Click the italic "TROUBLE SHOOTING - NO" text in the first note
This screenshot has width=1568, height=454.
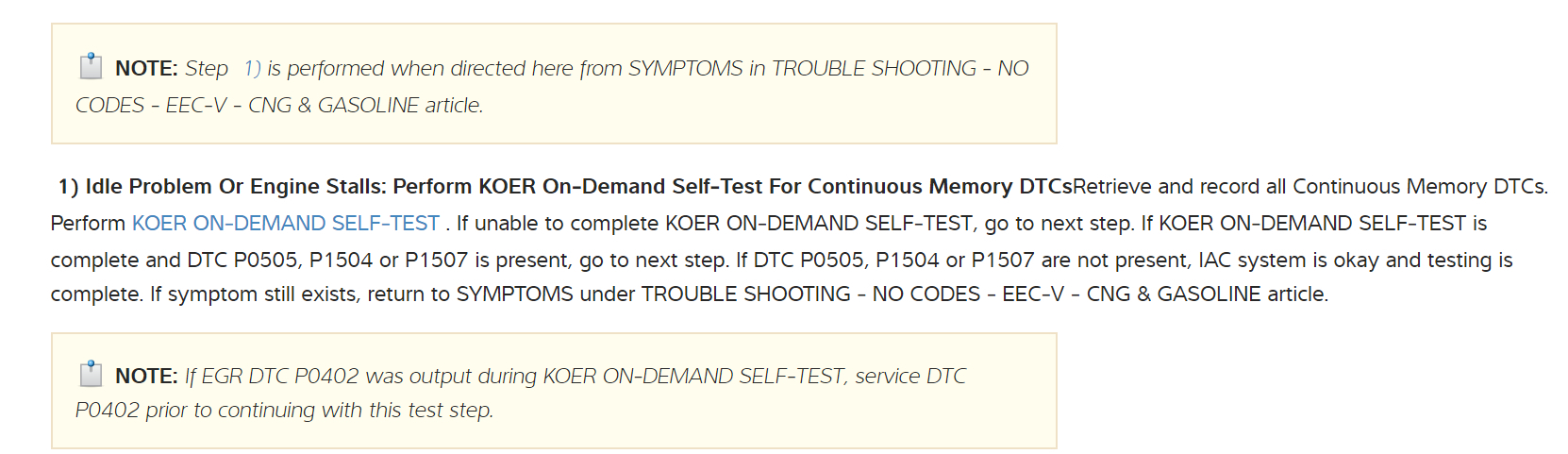click(x=900, y=69)
